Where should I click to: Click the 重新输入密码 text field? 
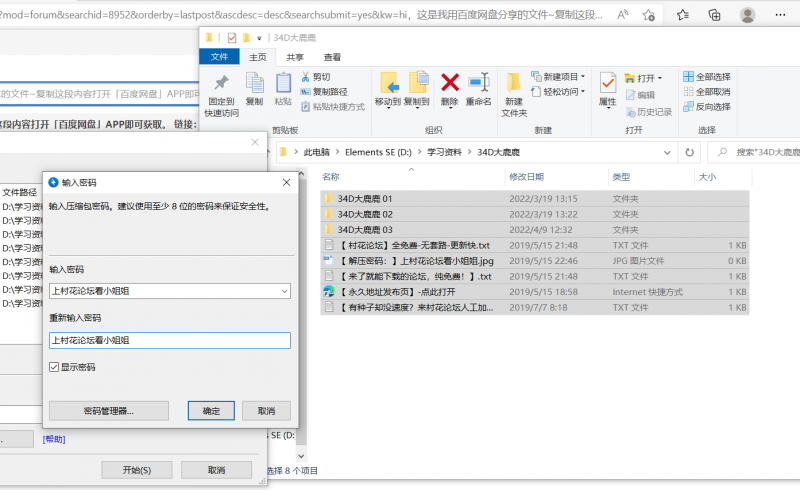point(170,341)
